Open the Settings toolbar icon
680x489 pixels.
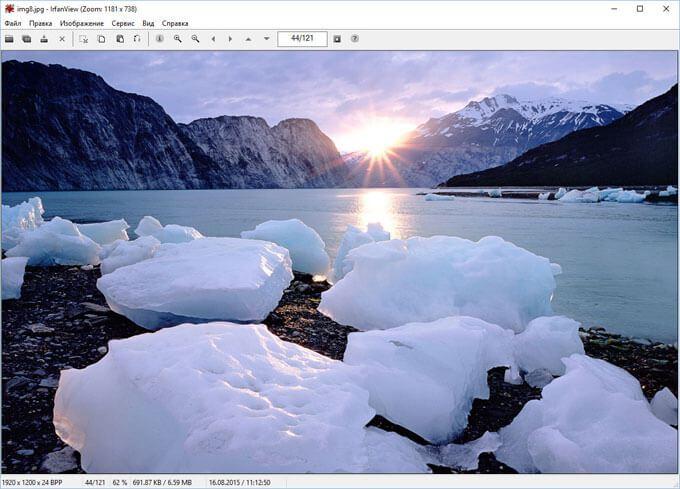coord(337,39)
